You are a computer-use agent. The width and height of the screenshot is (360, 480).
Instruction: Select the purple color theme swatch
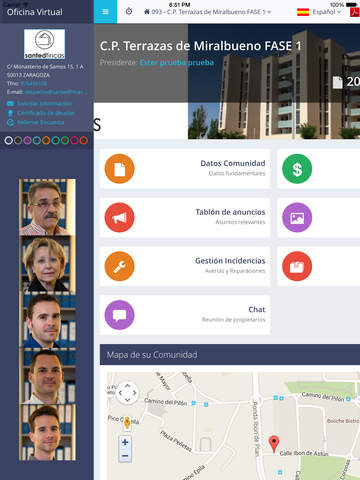27,140
